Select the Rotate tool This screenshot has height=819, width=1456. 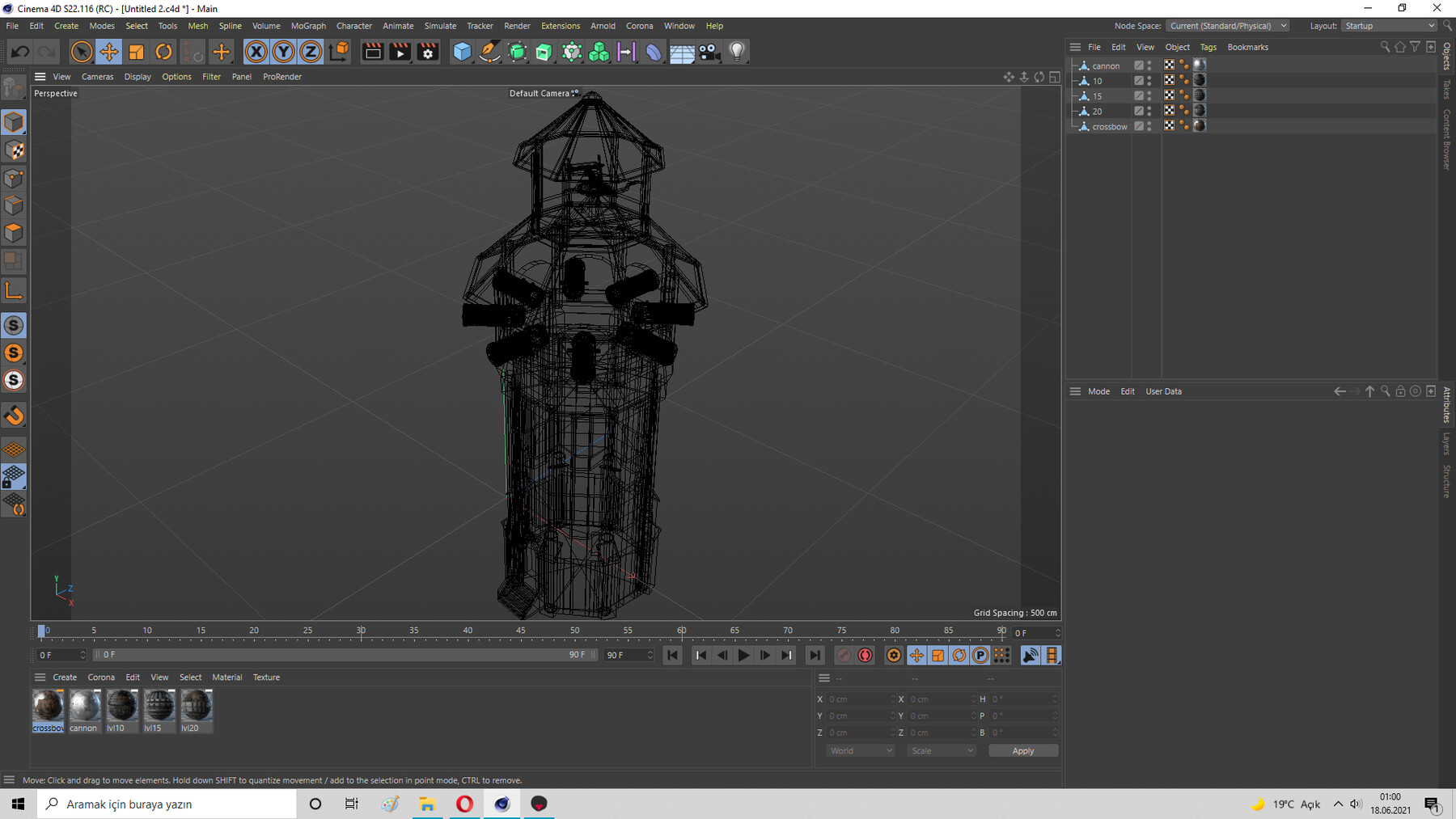[x=163, y=52]
